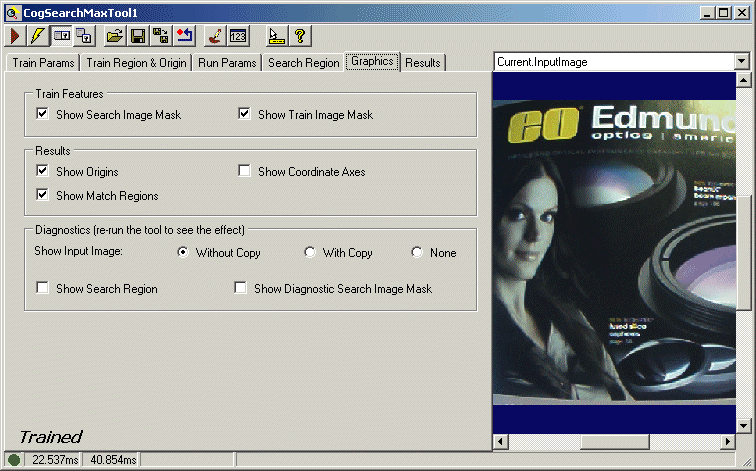Select the Without Copy radio button
756x471 pixels.
(183, 252)
